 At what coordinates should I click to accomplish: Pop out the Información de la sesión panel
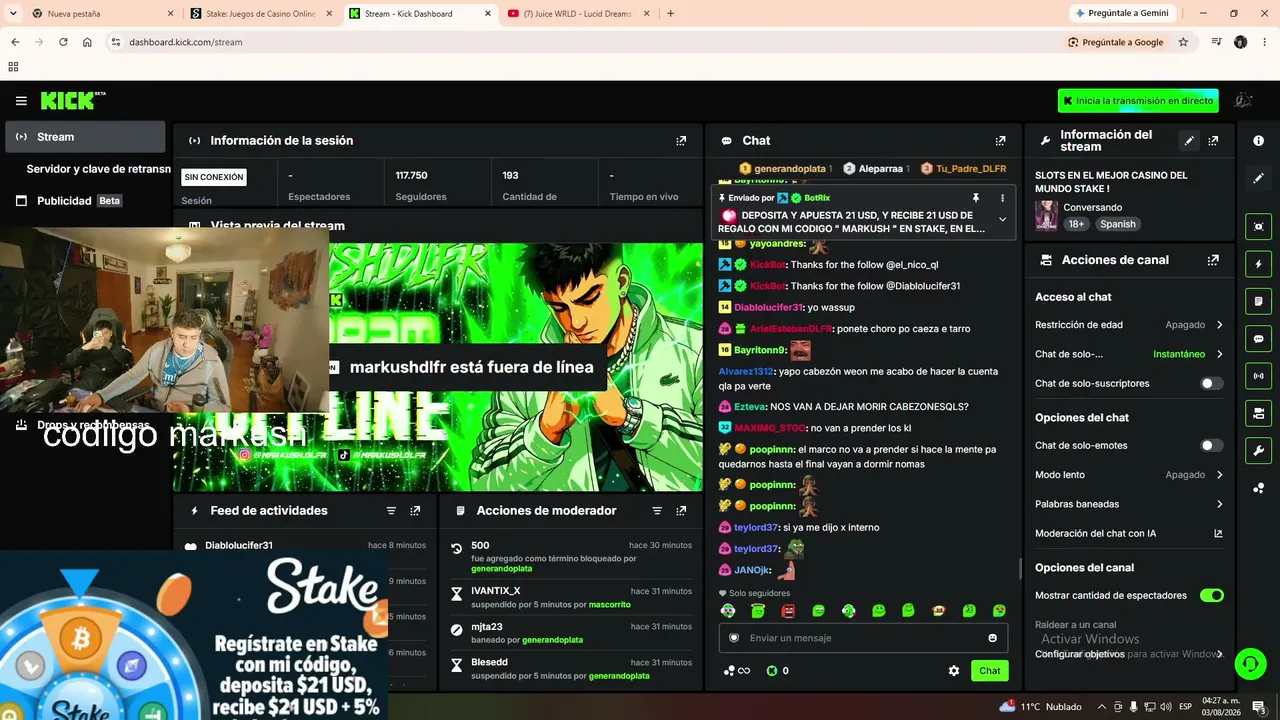pyautogui.click(x=681, y=141)
